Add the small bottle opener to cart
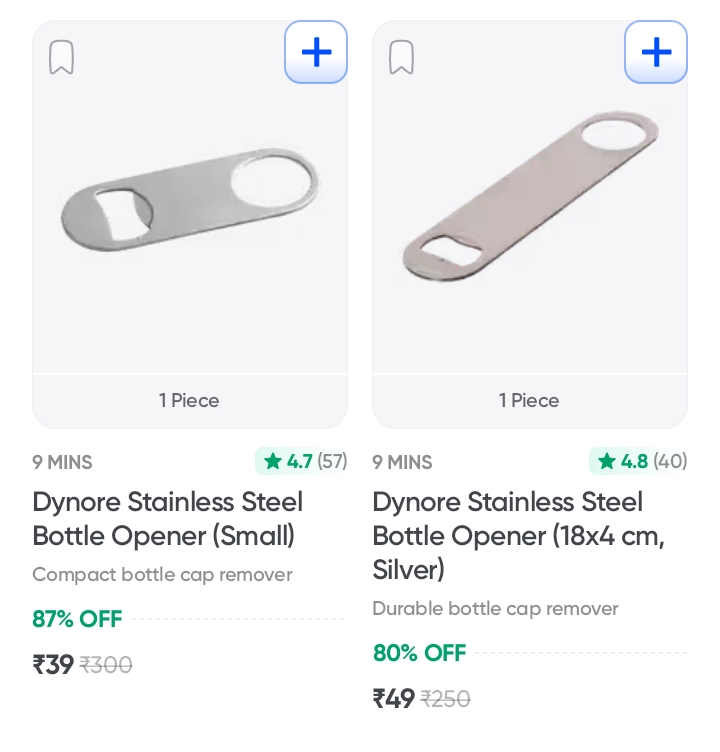 316,52
